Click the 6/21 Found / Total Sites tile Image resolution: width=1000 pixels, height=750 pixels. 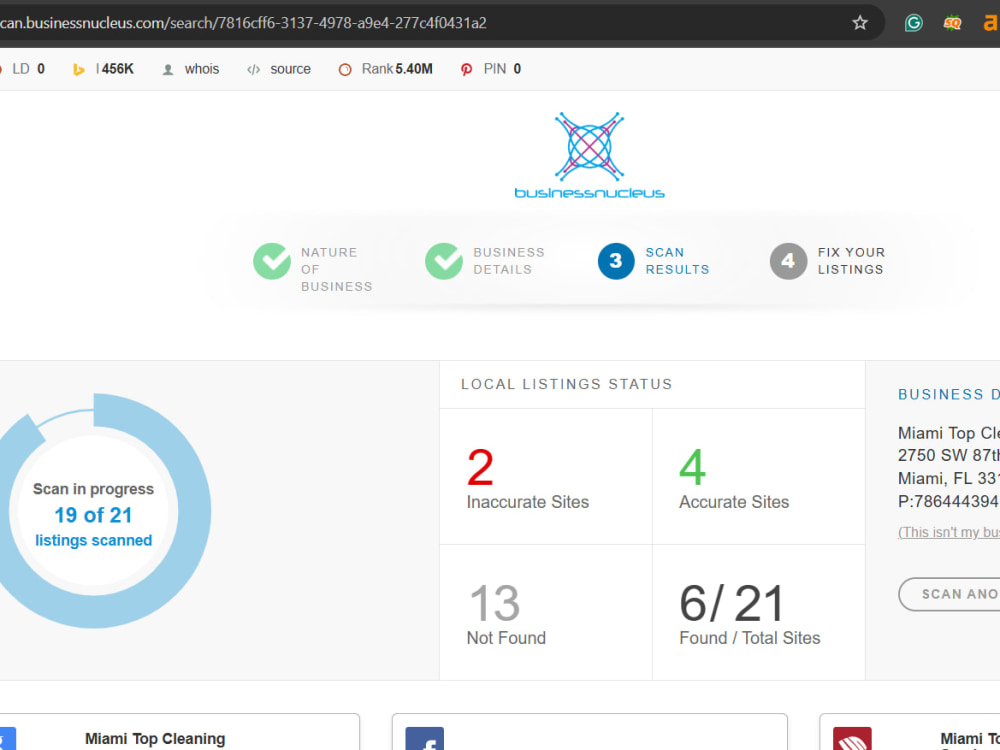758,612
